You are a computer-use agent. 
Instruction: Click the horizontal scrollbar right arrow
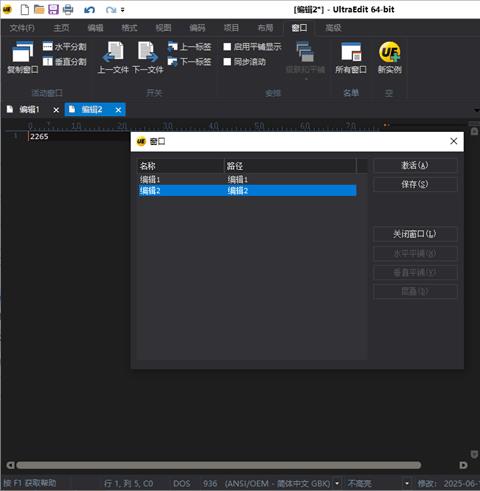coord(463,465)
